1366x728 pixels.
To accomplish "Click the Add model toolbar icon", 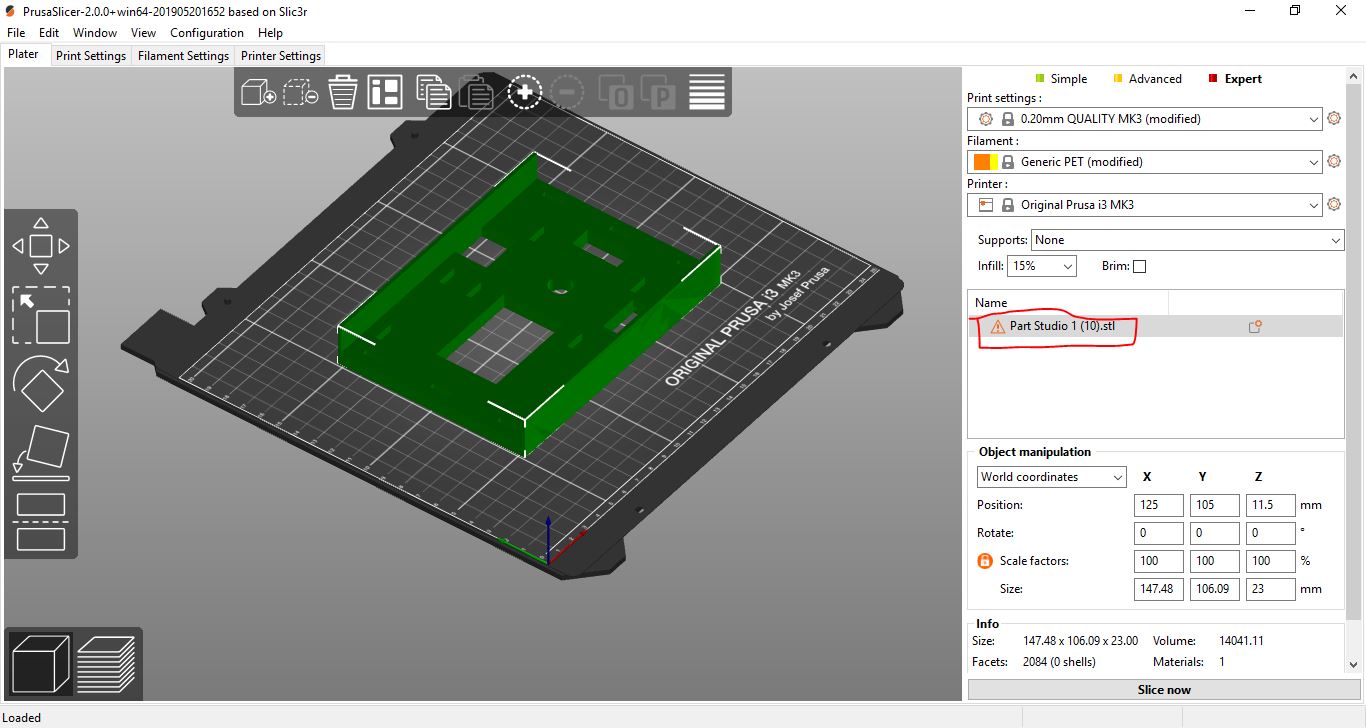I will pyautogui.click(x=258, y=92).
